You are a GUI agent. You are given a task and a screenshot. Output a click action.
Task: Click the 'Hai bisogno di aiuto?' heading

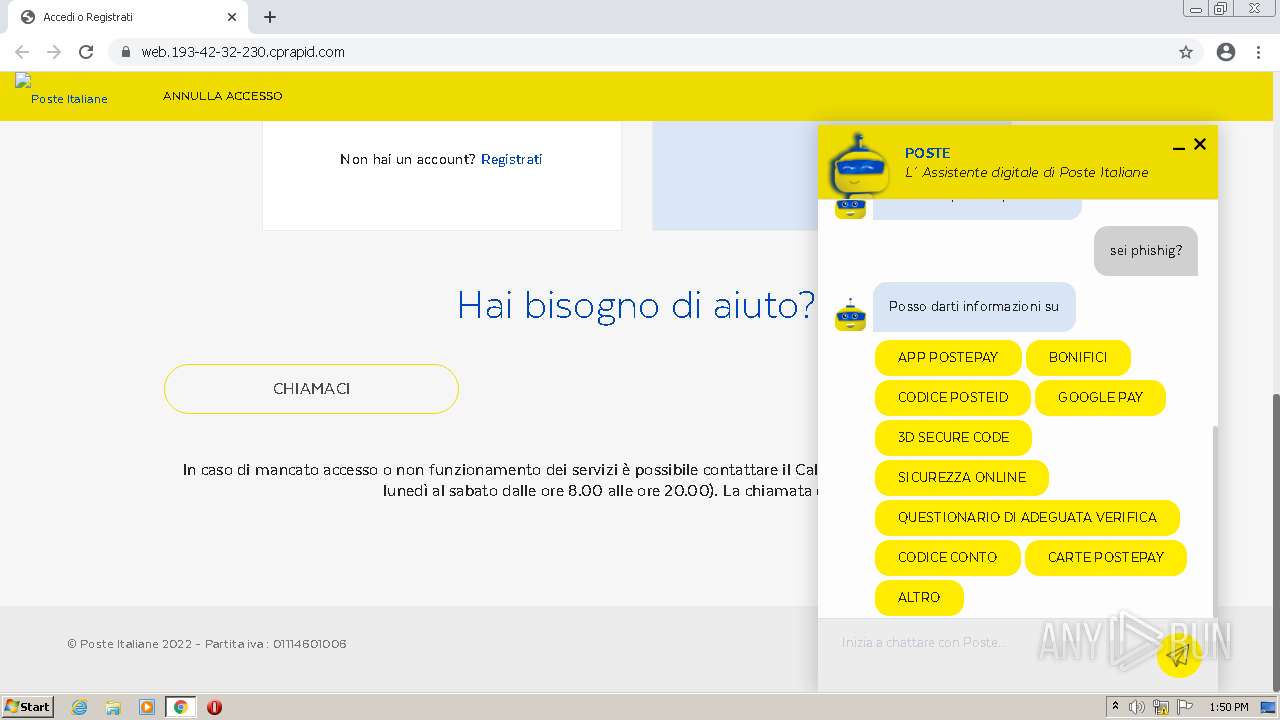coord(636,305)
